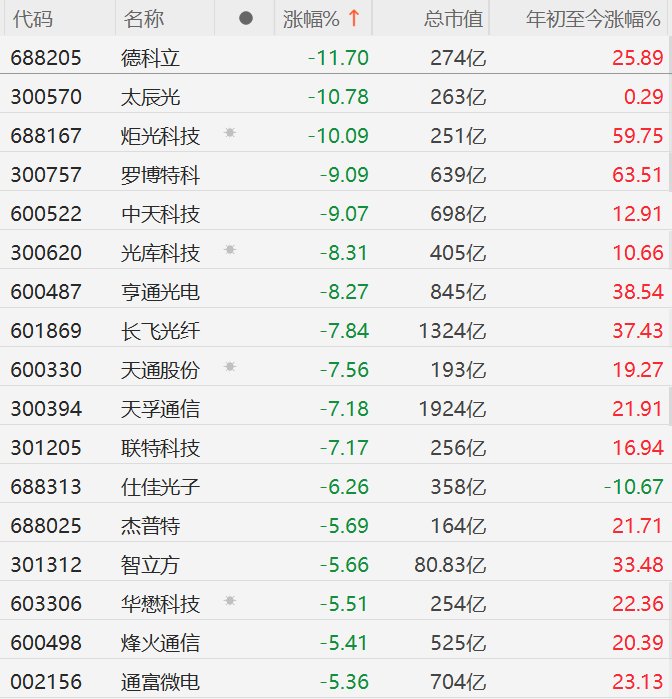Select stock code 301312
The width and height of the screenshot is (672, 699).
click(x=46, y=565)
